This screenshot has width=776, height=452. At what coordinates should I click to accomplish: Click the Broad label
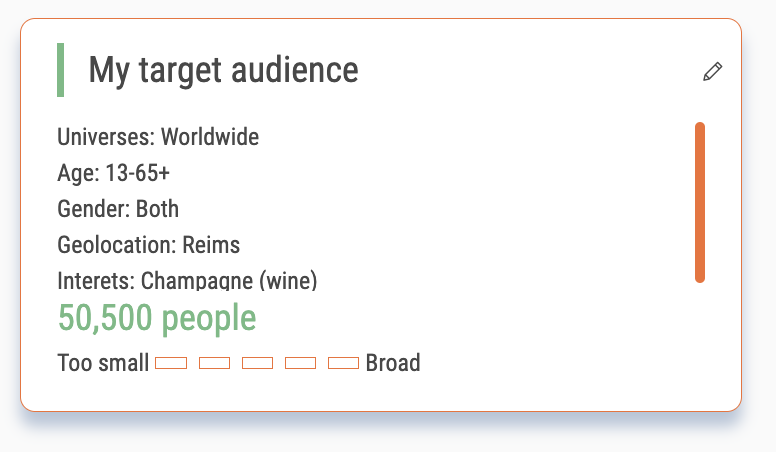(x=393, y=363)
